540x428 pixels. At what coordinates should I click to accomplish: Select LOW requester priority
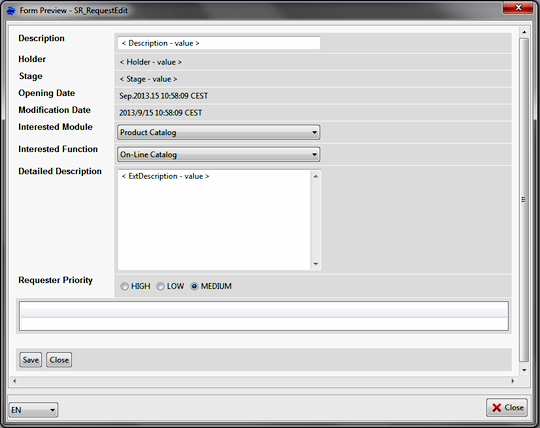pos(160,286)
